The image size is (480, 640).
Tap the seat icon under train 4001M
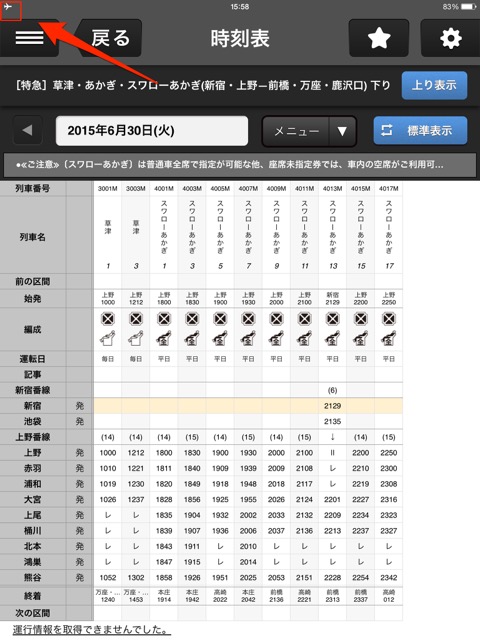pos(164,338)
